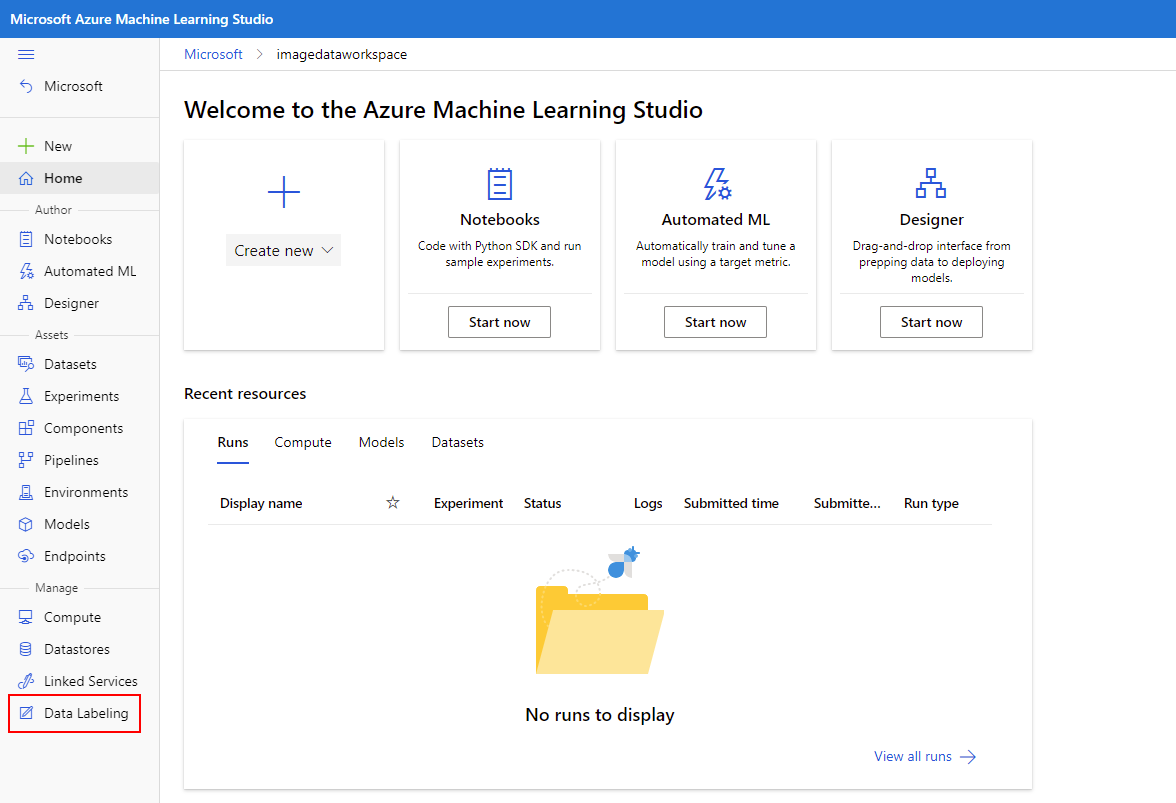Click the Microsoft breadcrumb link
This screenshot has width=1176, height=803.
point(213,54)
